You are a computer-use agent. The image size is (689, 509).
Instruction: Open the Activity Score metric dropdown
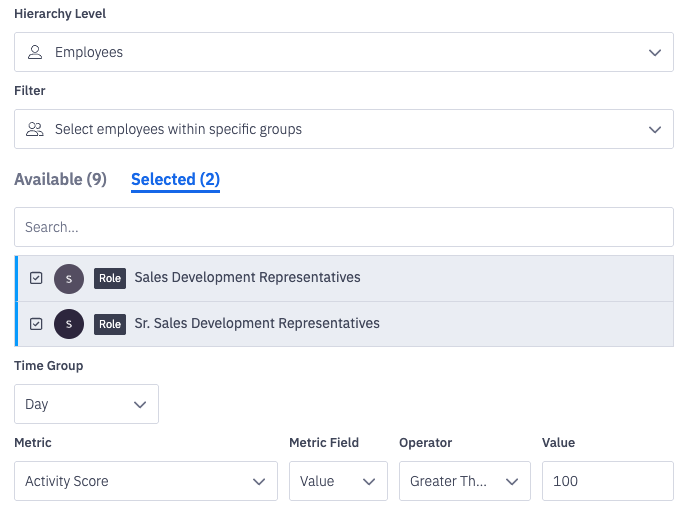145,481
